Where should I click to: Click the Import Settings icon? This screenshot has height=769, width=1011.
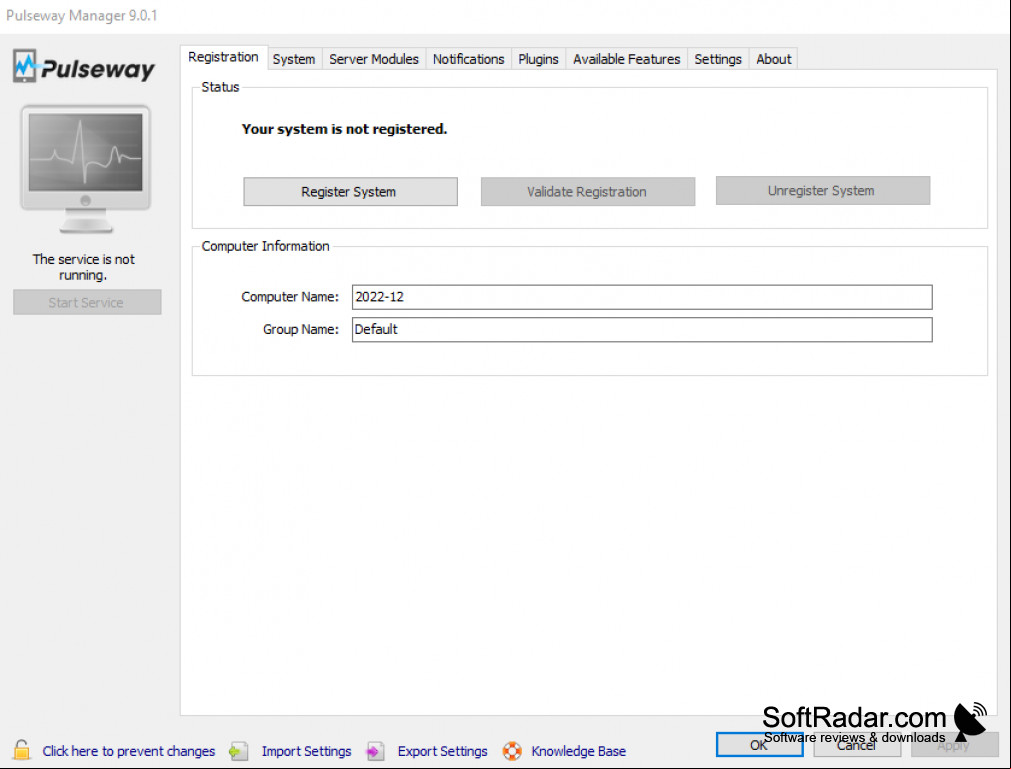tap(239, 751)
